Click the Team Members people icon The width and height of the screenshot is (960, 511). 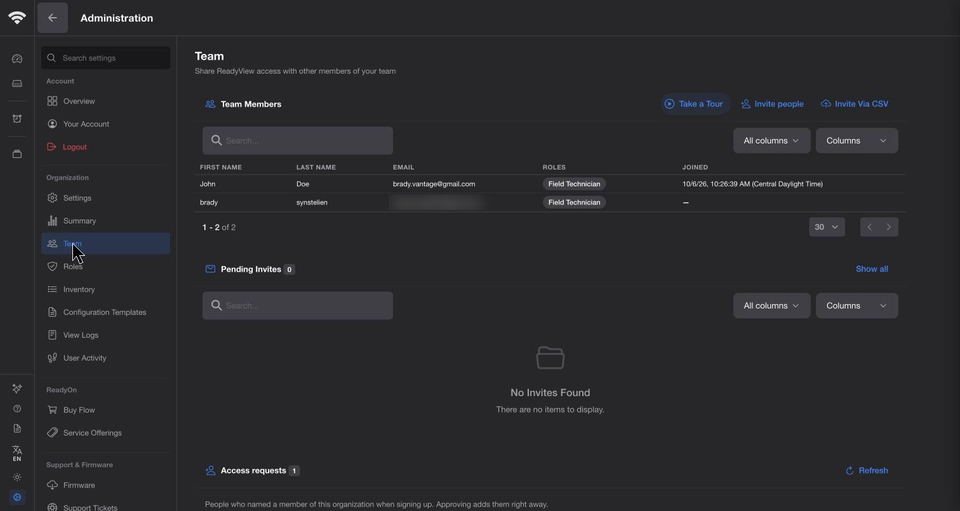point(210,104)
